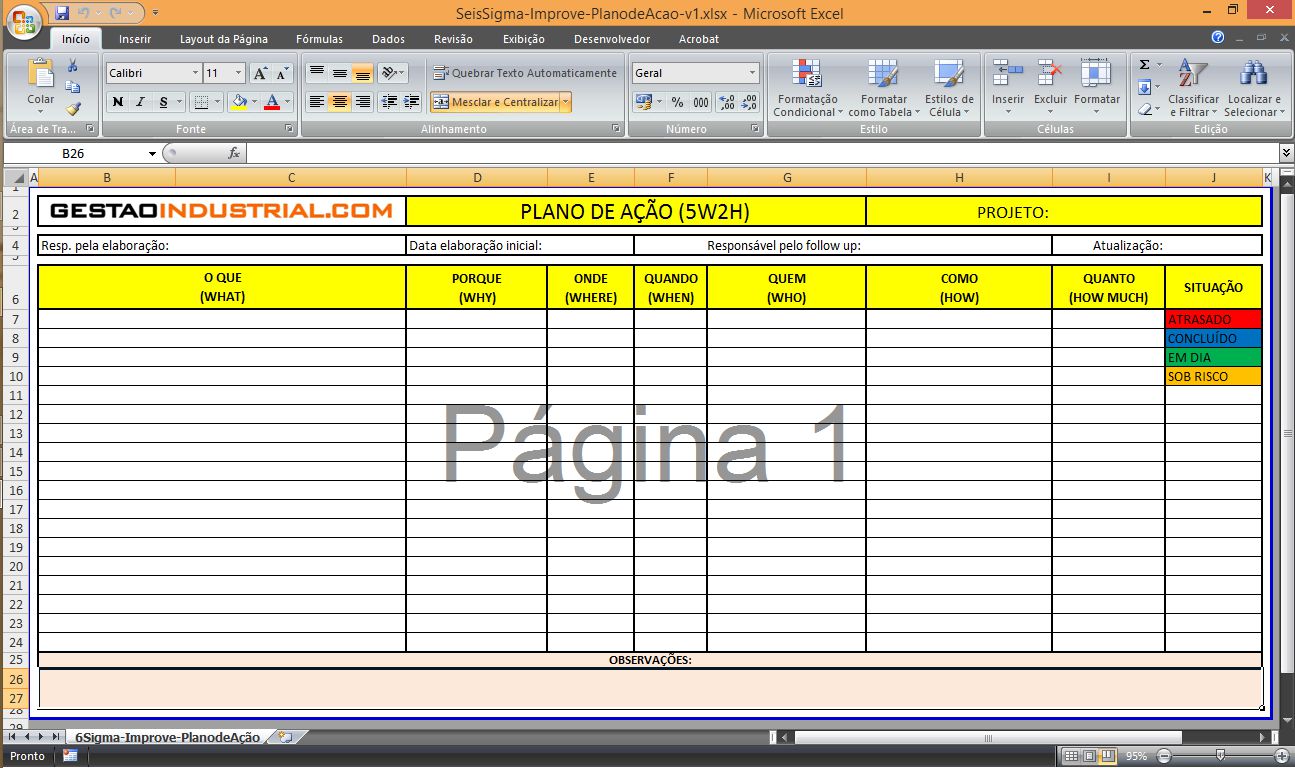The width and height of the screenshot is (1295, 768).
Task: Expand the Geral number format dropdown
Action: pos(752,73)
